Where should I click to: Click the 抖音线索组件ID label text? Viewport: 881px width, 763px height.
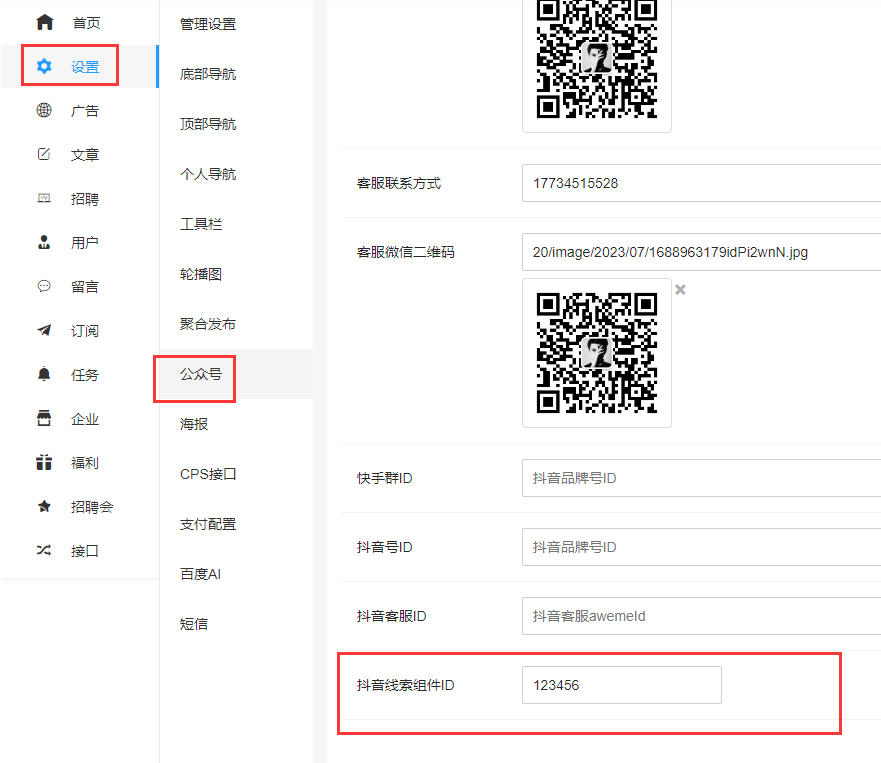coord(406,685)
